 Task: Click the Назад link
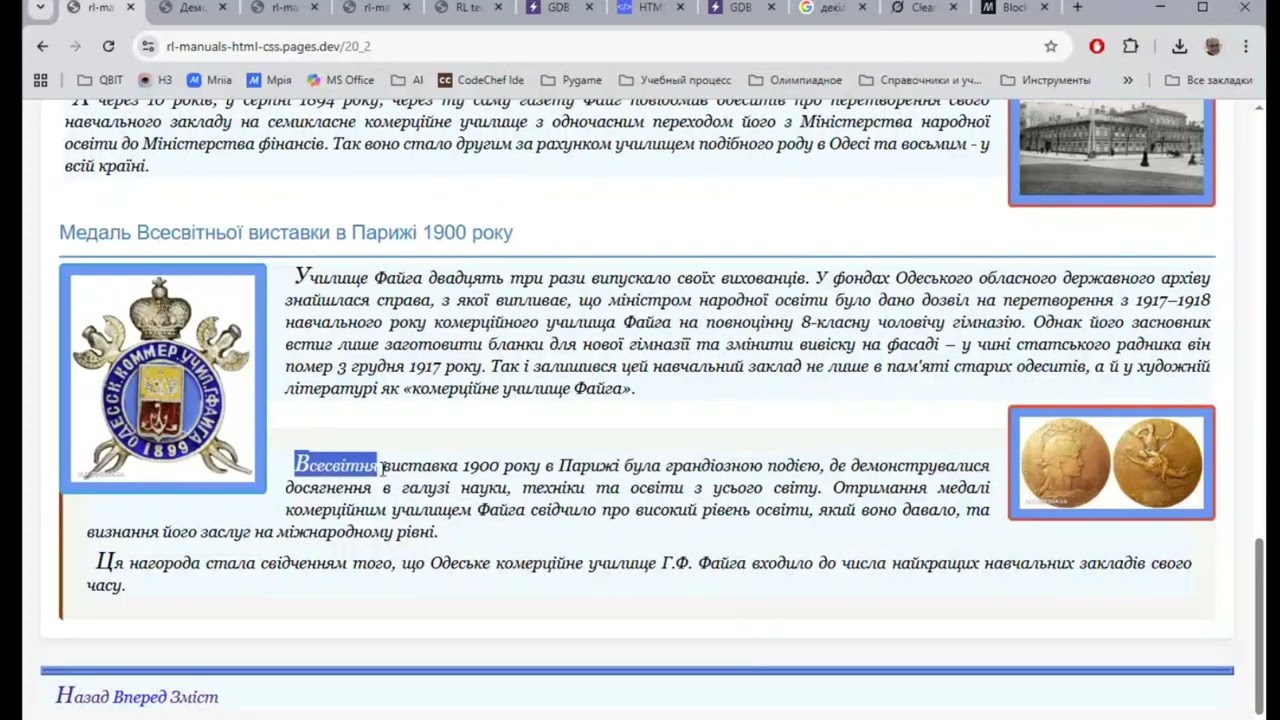pyautogui.click(x=82, y=696)
